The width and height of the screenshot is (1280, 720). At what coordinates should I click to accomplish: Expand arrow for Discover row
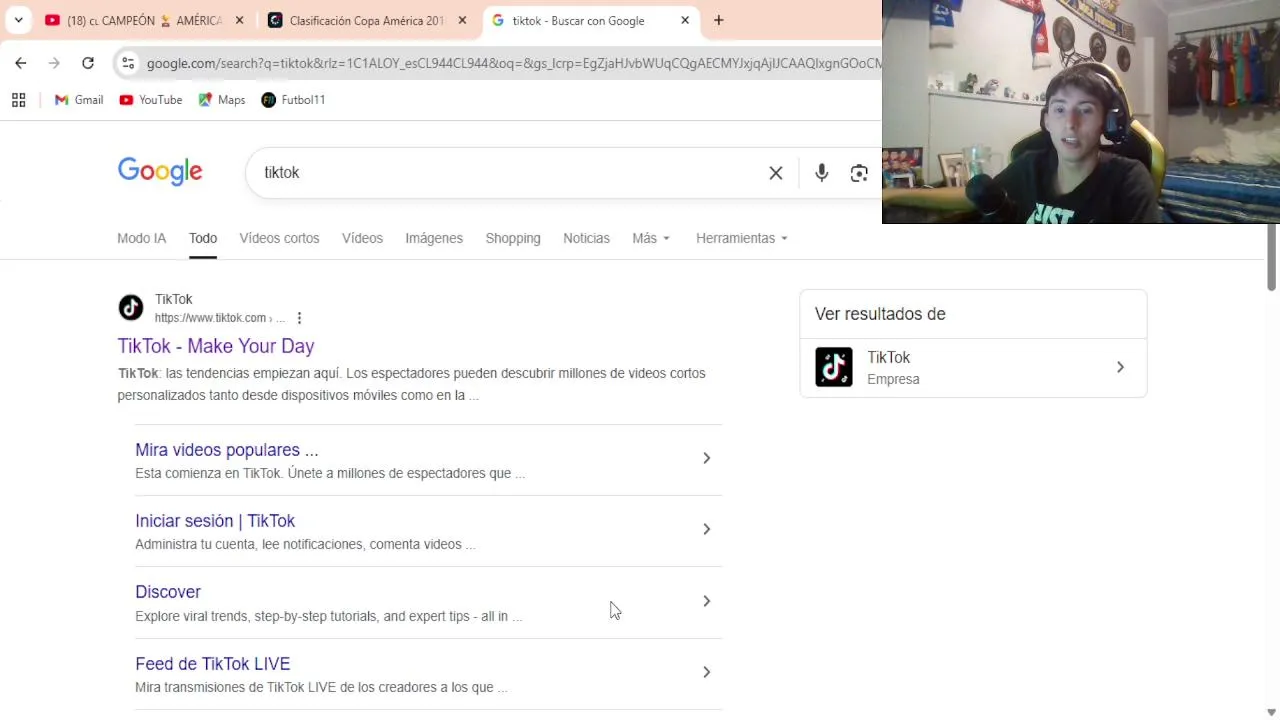706,601
